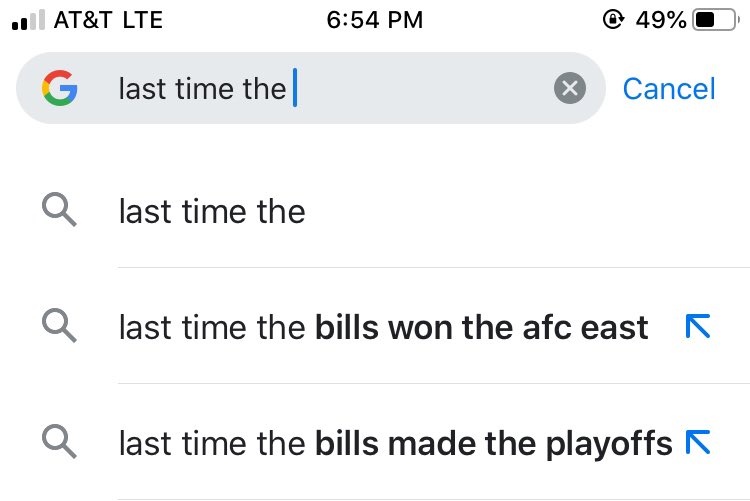
Task: Tap the AT&T carrier label
Action: [83, 20]
